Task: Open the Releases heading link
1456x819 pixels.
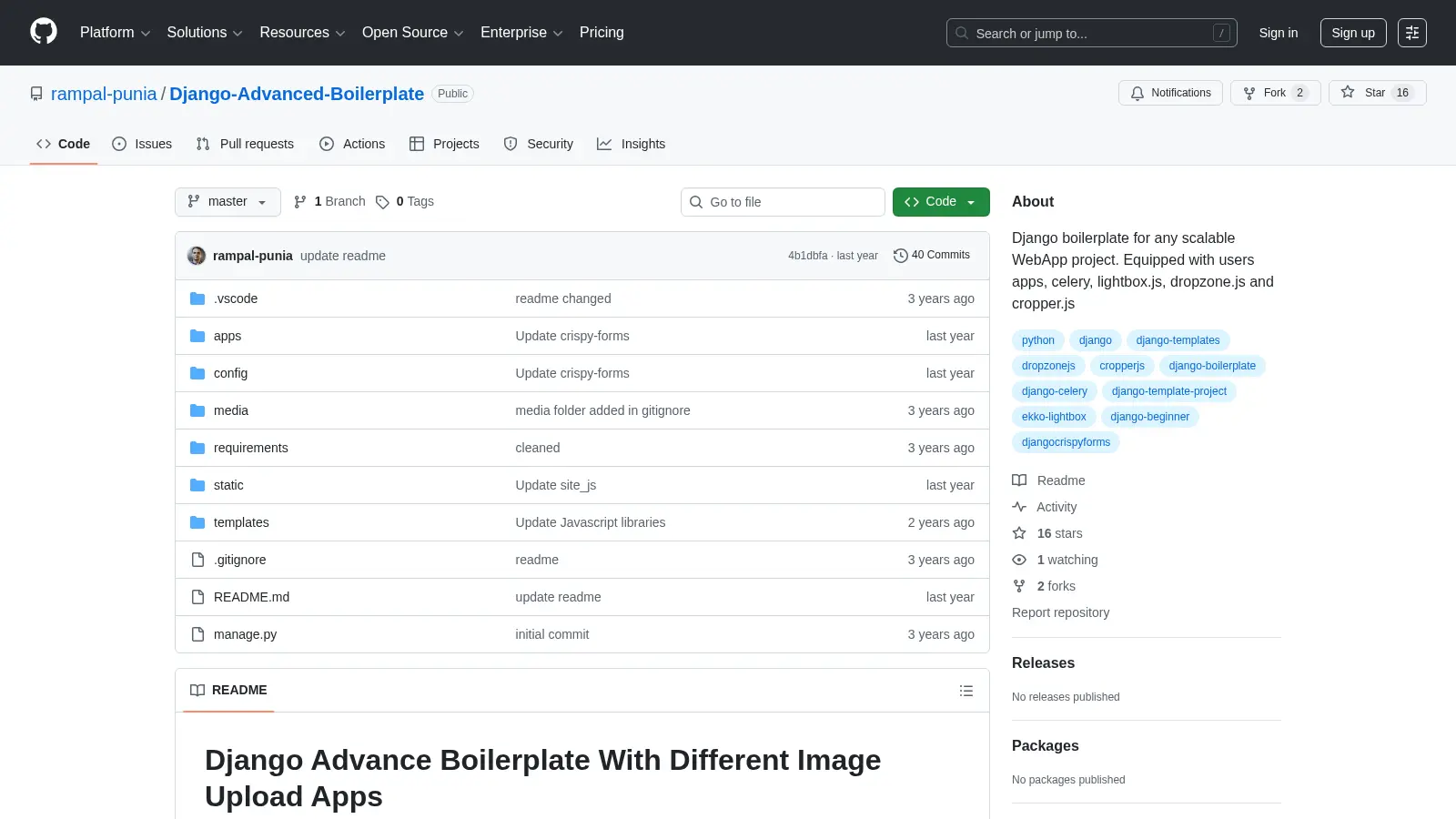Action: pos(1044,663)
